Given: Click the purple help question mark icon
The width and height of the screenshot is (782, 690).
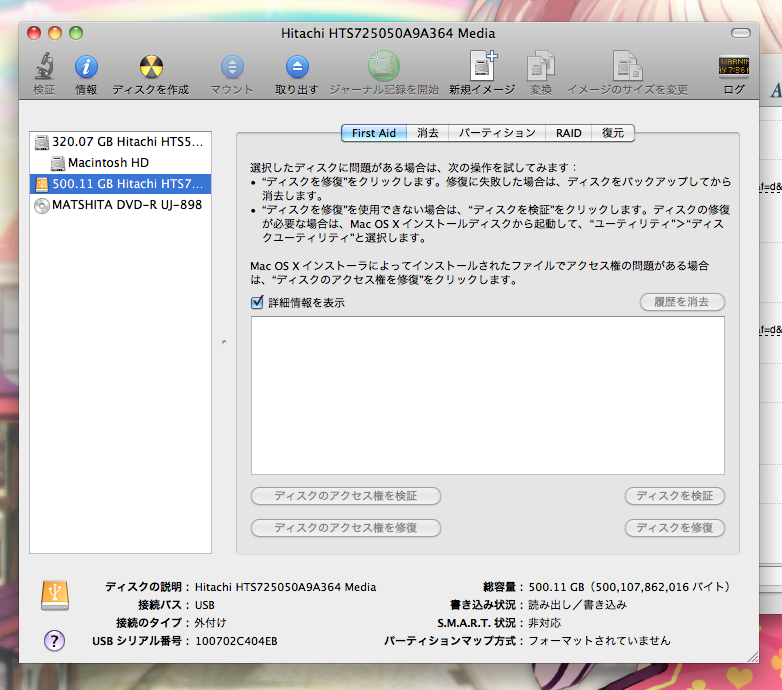Looking at the screenshot, I should tap(55, 641).
